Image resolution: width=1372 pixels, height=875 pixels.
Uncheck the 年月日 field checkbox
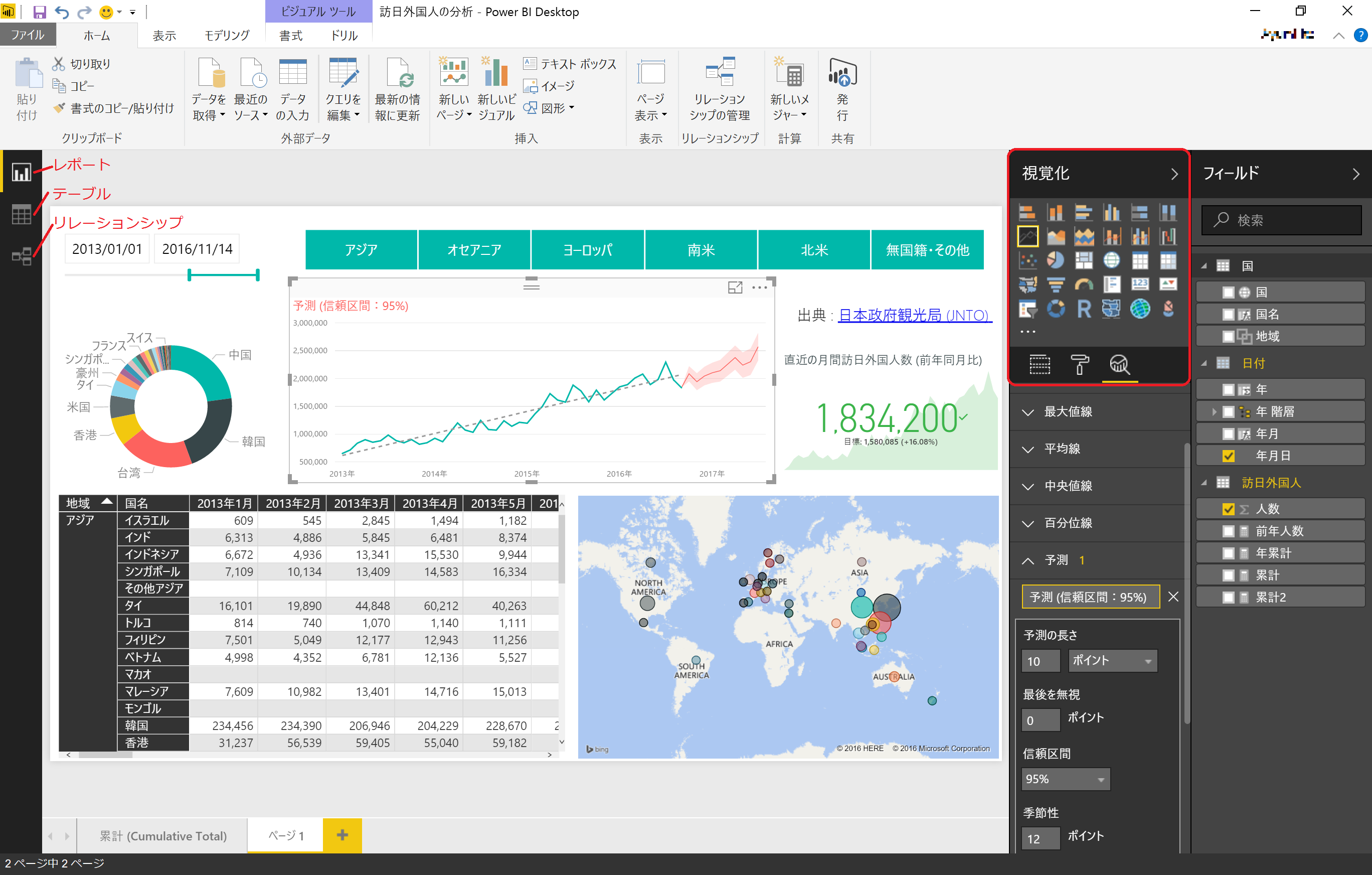[1228, 456]
